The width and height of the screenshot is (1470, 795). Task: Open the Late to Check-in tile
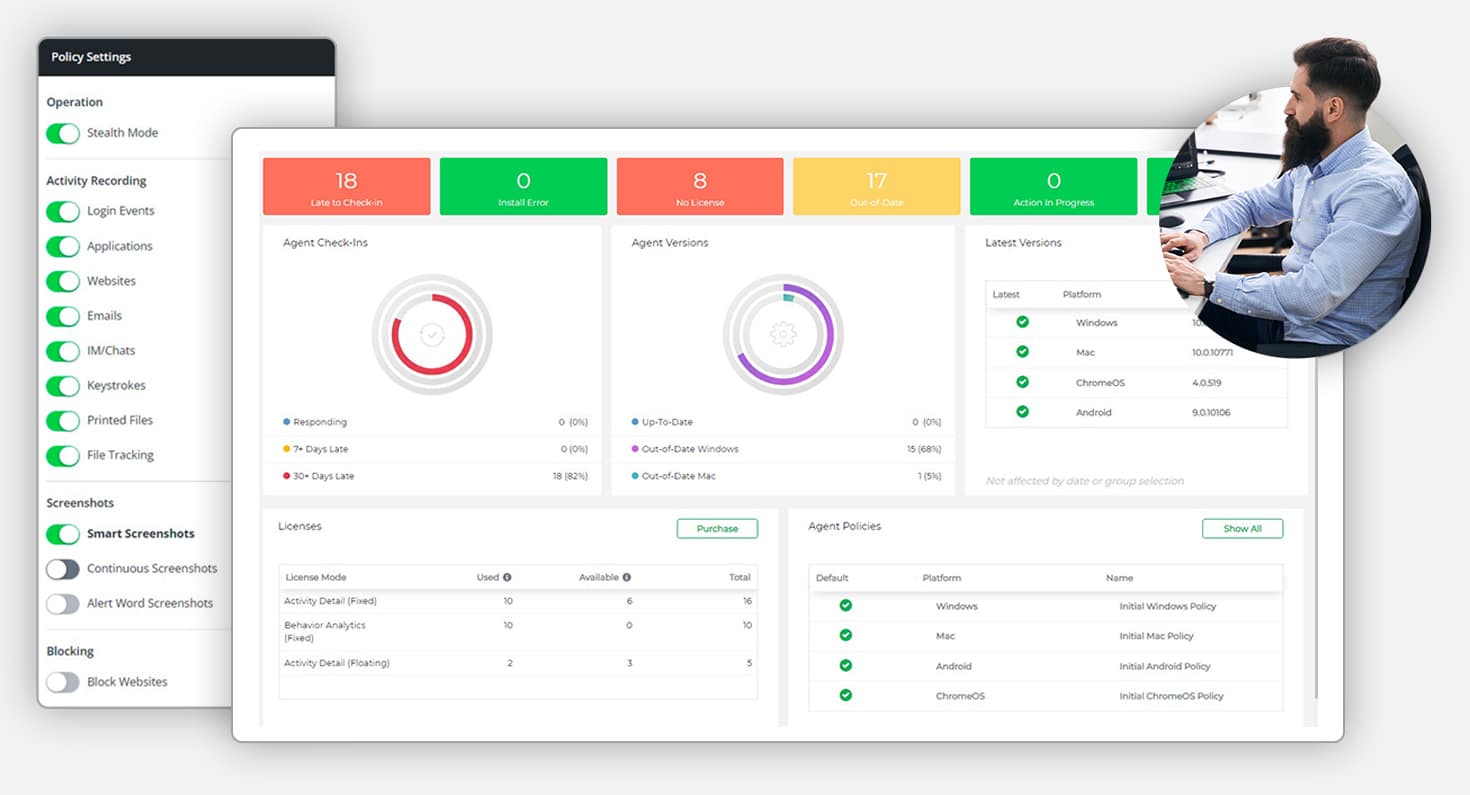[346, 186]
